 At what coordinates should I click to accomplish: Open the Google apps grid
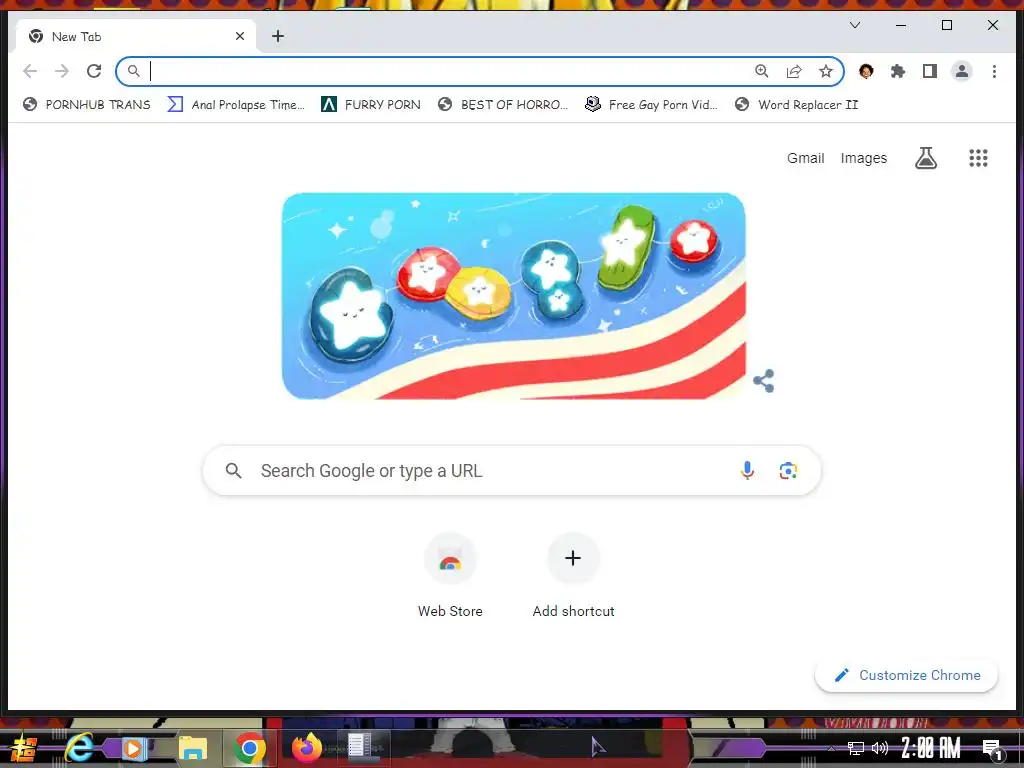978,158
